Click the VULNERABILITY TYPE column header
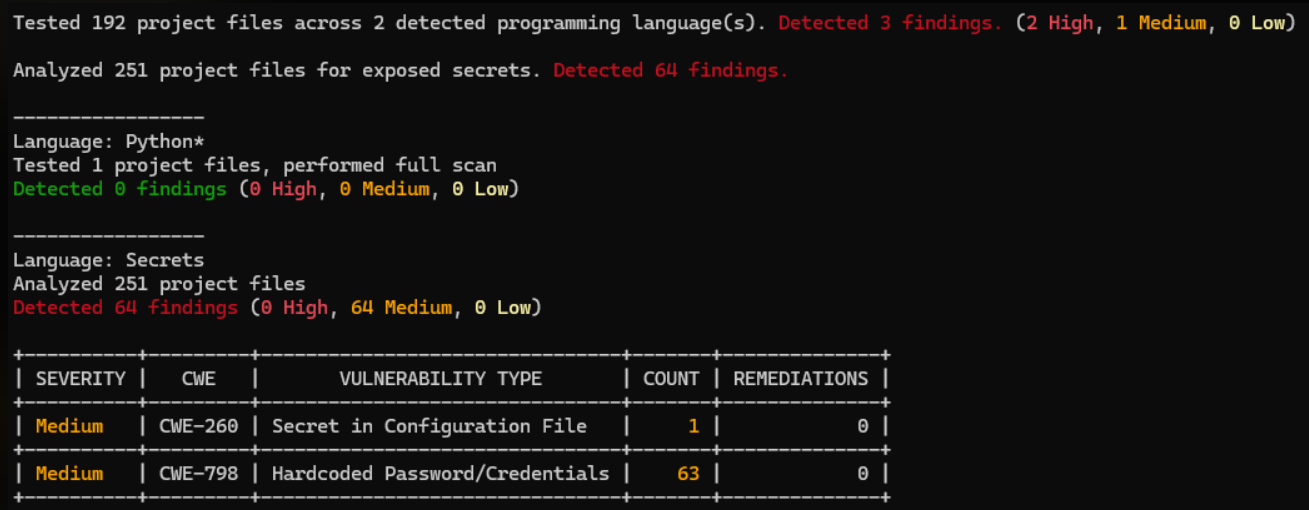 [440, 379]
